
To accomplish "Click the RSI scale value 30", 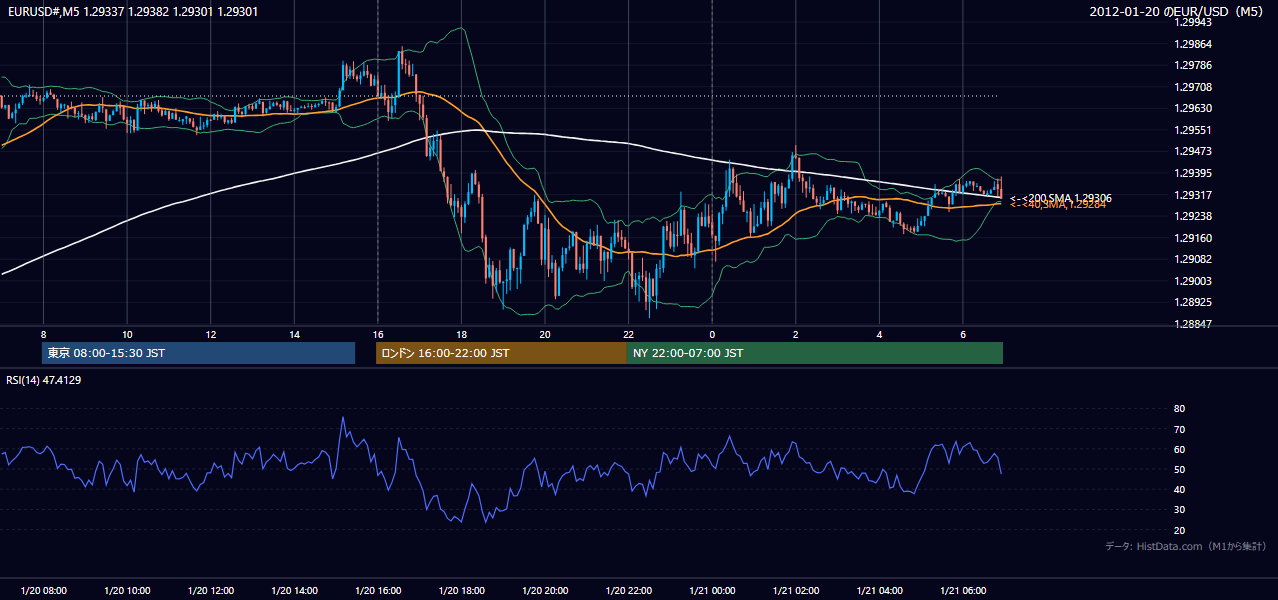I will pos(1179,510).
